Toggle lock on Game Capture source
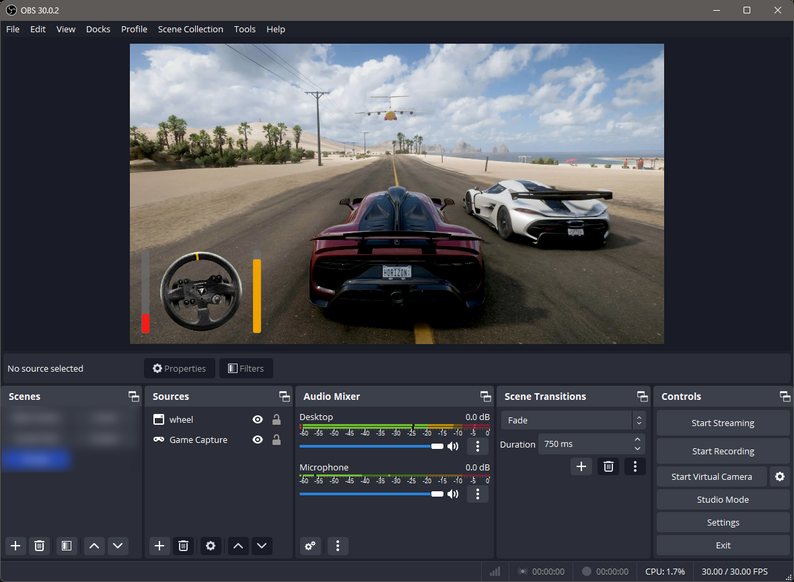Image resolution: width=794 pixels, height=582 pixels. (276, 440)
